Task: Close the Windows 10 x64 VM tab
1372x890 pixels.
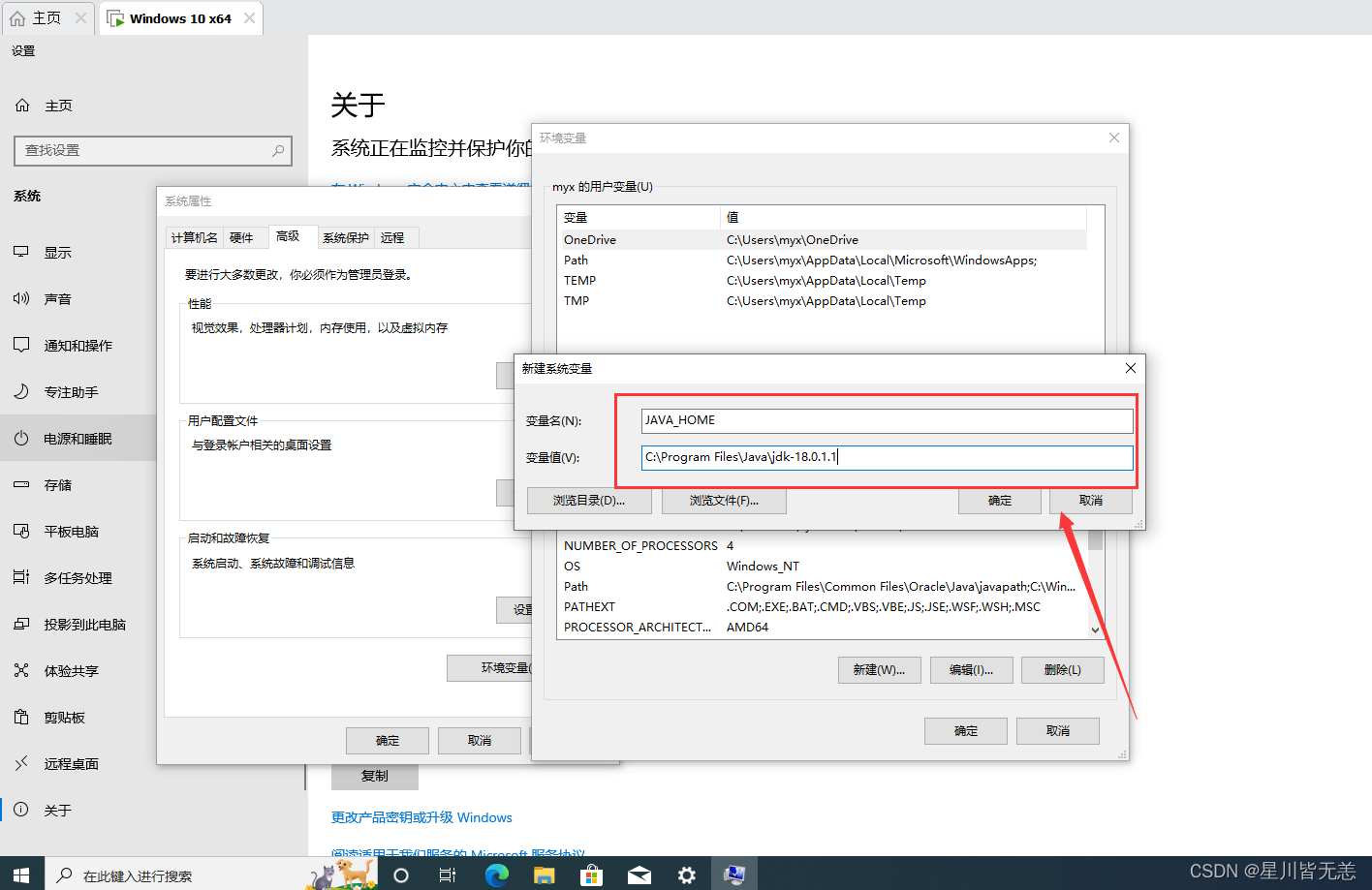Action: (250, 18)
